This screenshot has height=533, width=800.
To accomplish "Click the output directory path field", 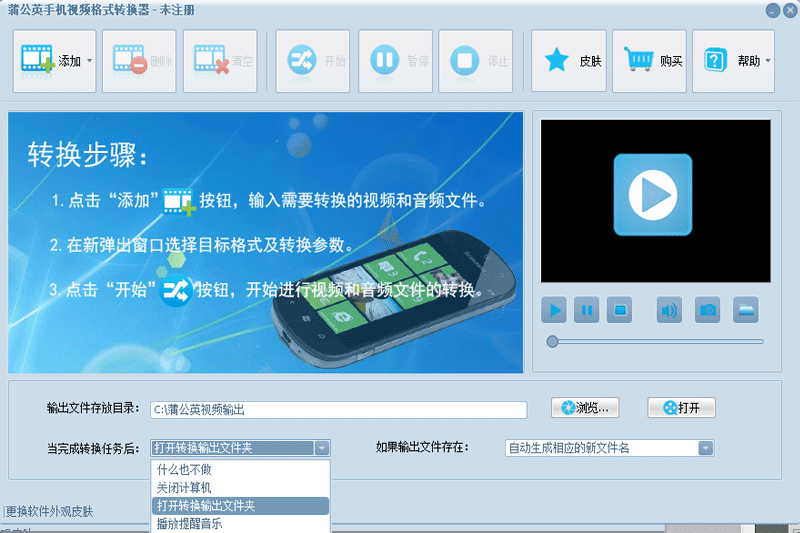I will pos(339,410).
